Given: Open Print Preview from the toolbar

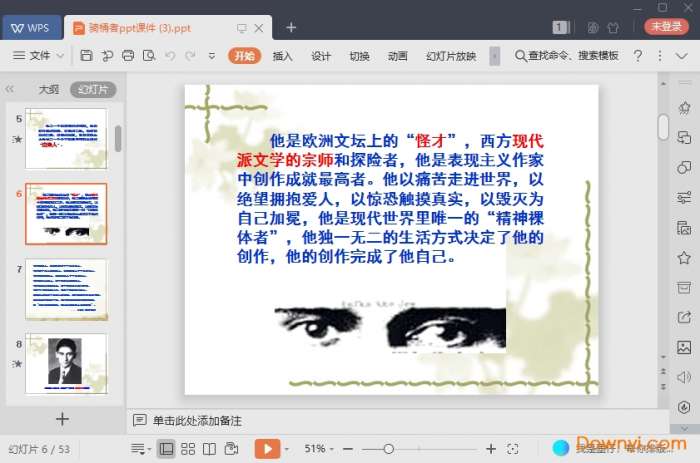Looking at the screenshot, I should (149, 56).
